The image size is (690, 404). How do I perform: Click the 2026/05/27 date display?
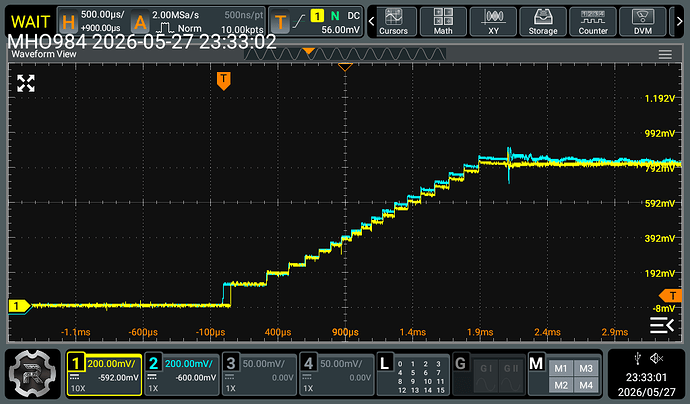646,392
